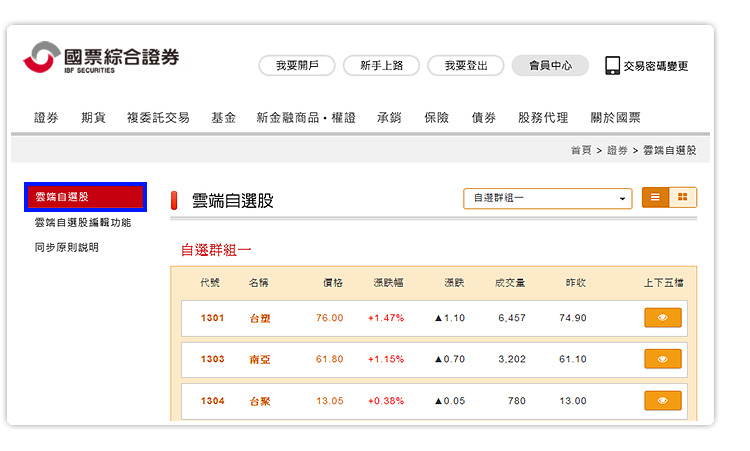Click 雲端自選股 in breadcrumb

click(669, 150)
